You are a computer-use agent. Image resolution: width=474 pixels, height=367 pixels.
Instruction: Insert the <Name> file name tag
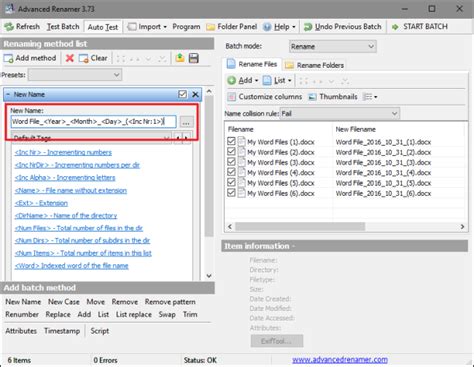point(71,190)
